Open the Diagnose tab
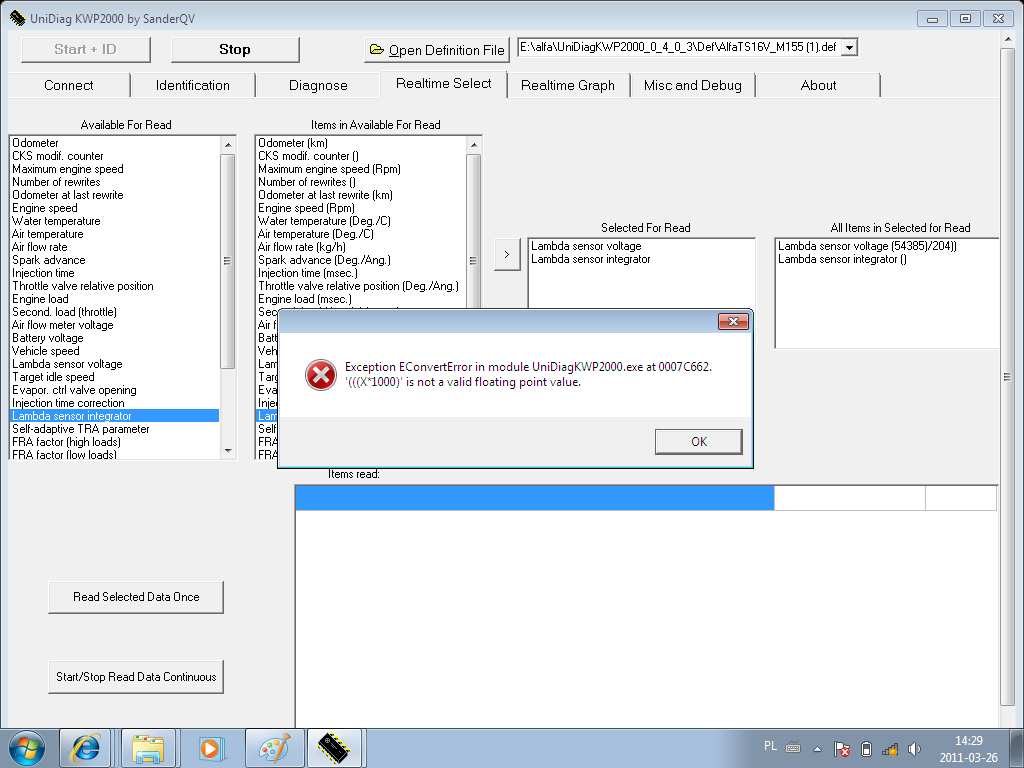 point(318,86)
